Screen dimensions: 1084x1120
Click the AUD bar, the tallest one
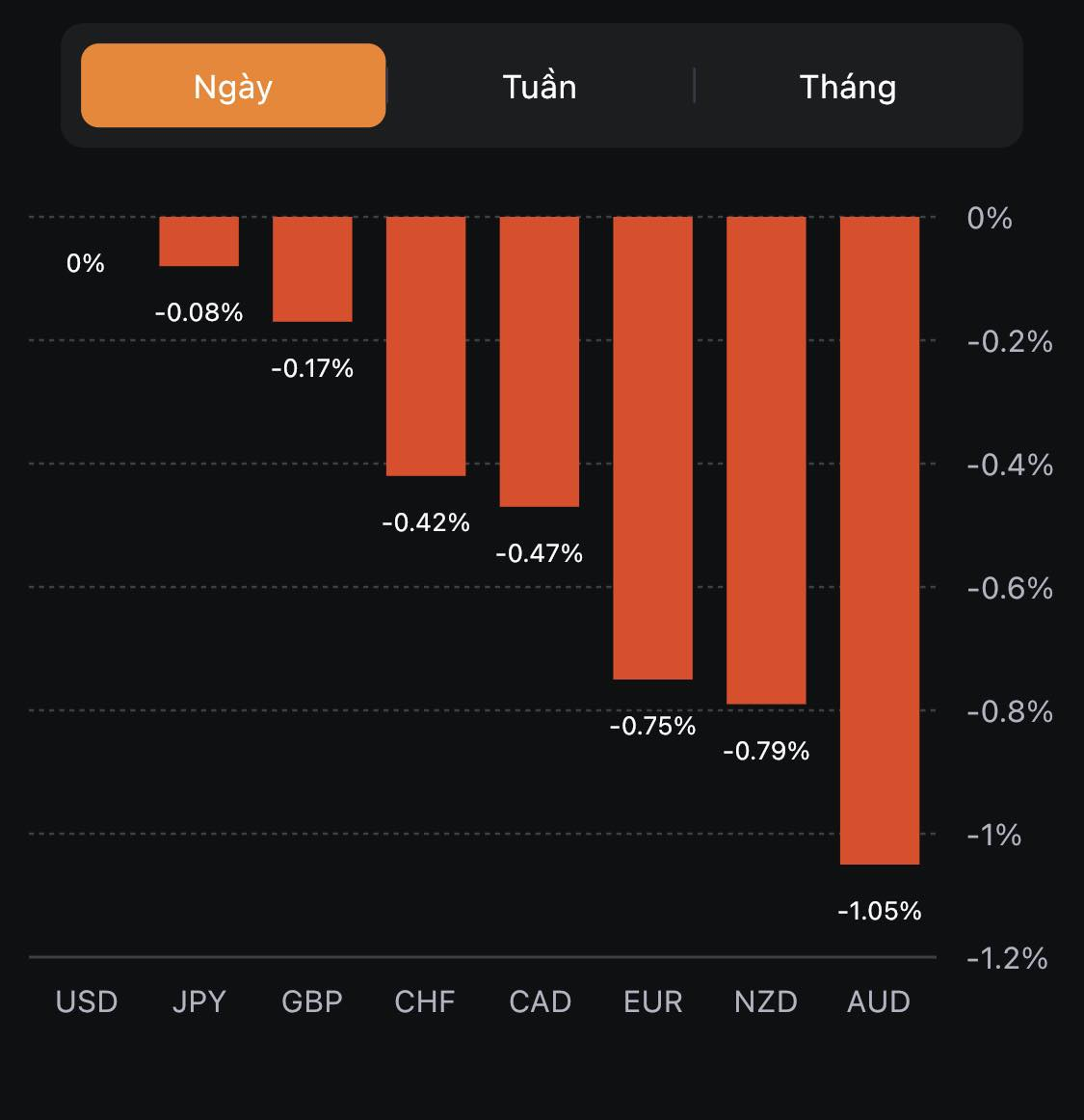coord(880,540)
